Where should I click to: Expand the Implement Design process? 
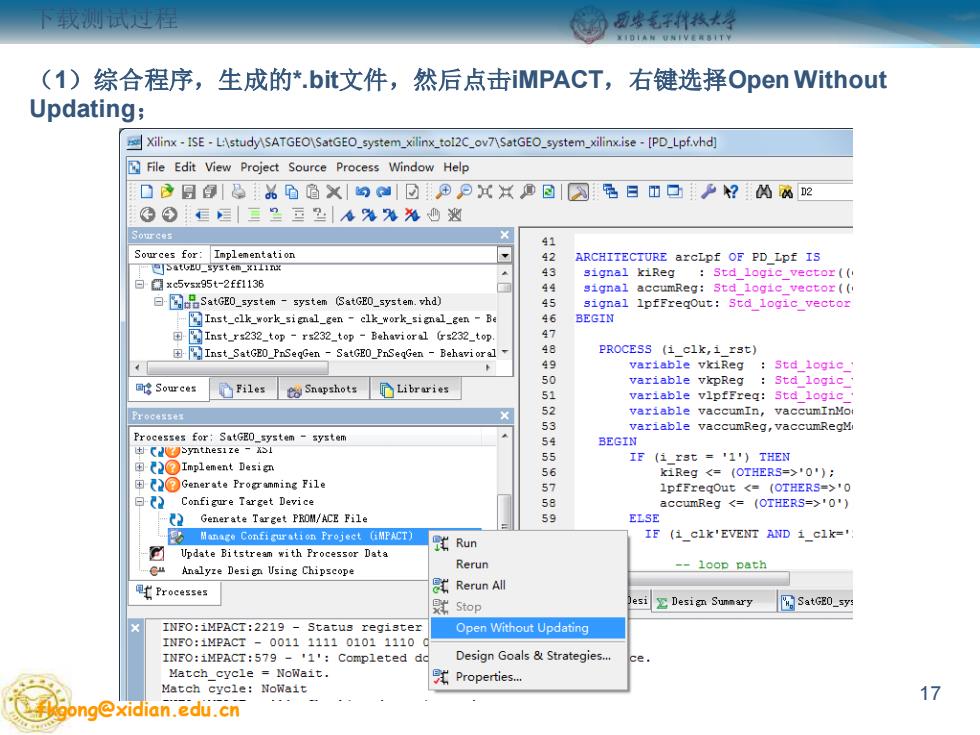[x=139, y=467]
